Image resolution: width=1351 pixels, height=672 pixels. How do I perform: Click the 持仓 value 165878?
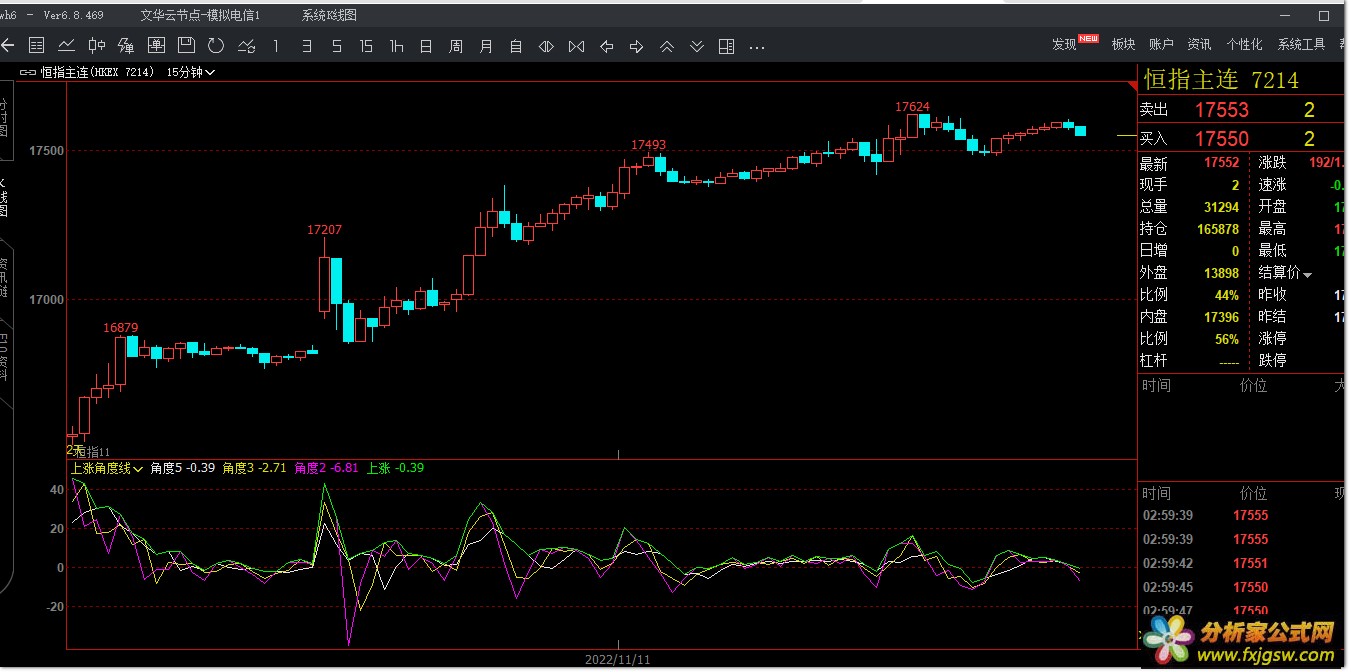[1218, 229]
